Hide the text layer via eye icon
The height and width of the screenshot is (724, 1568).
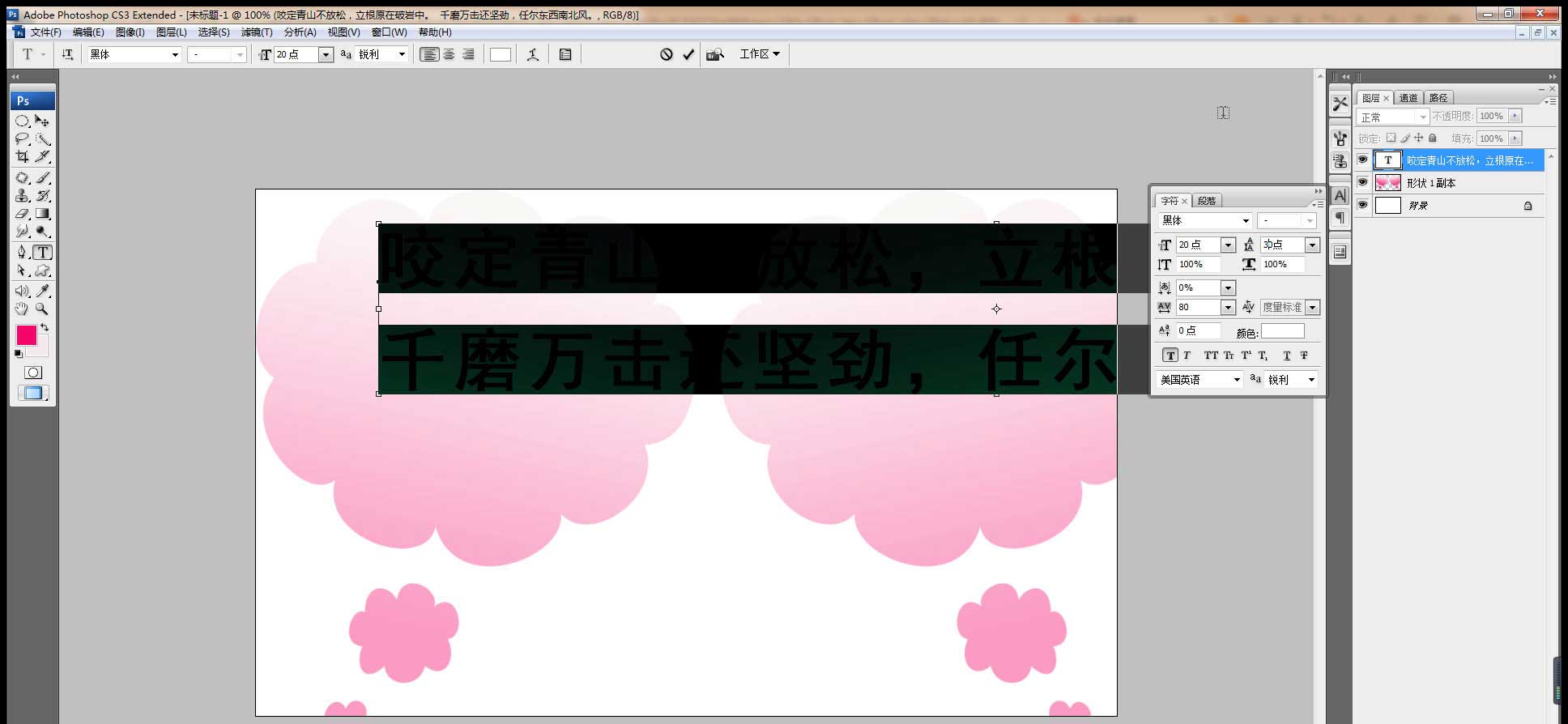point(1362,160)
